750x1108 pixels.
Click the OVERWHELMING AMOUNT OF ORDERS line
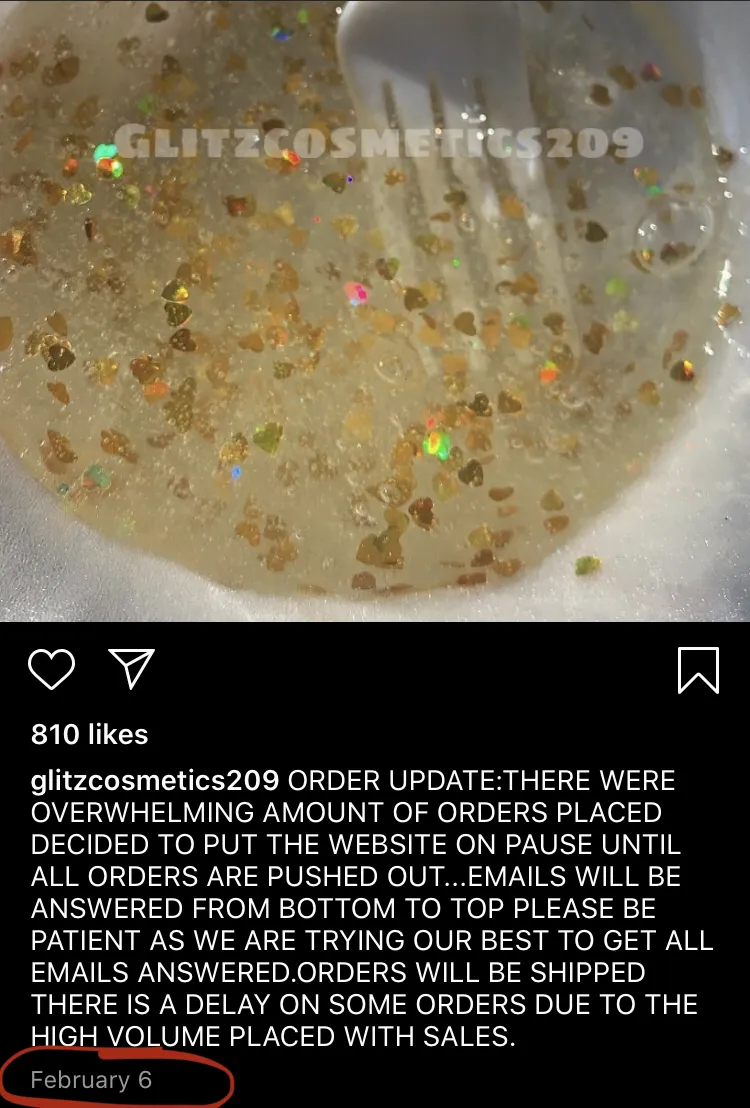[x=346, y=812]
